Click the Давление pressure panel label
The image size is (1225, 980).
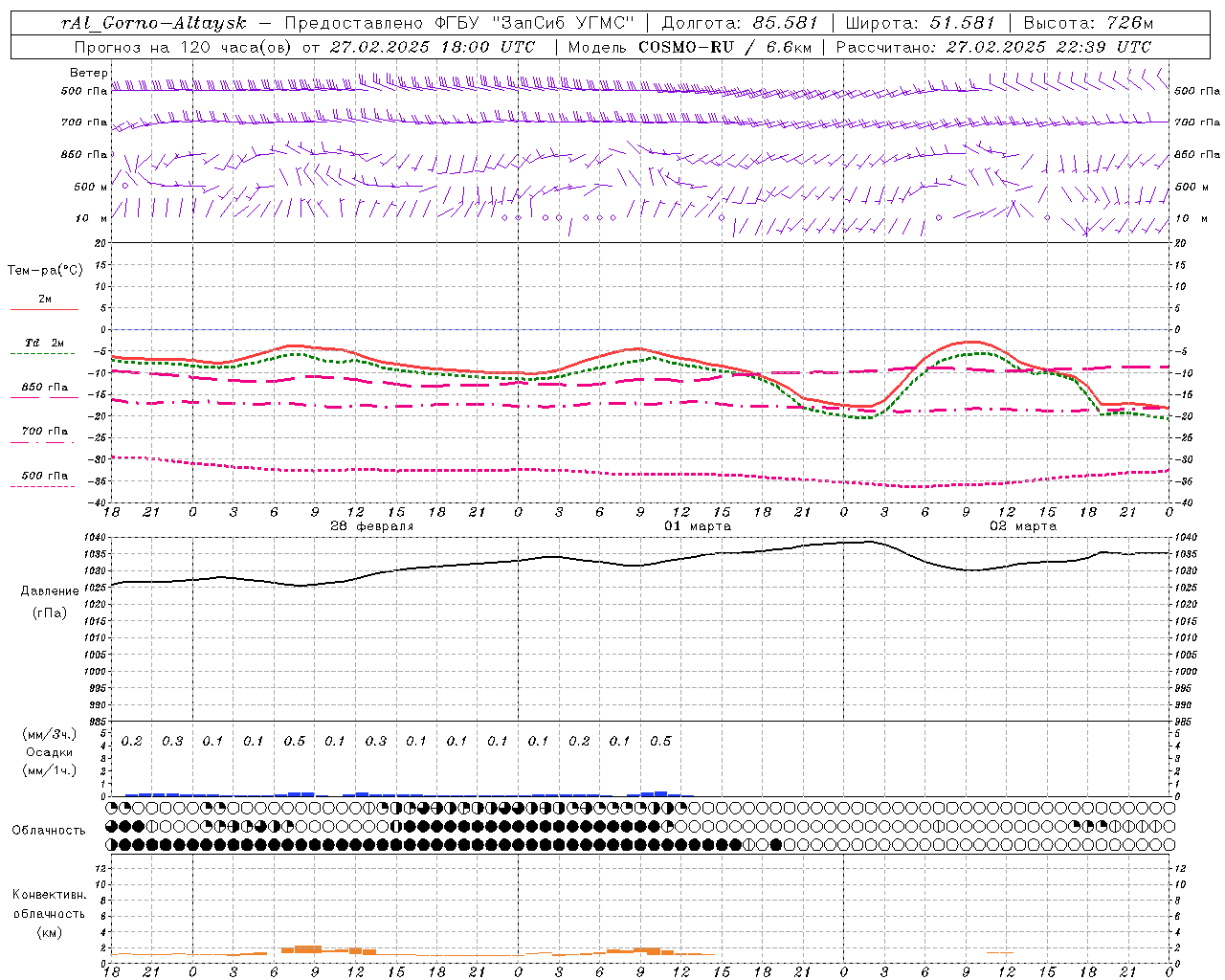point(50,591)
